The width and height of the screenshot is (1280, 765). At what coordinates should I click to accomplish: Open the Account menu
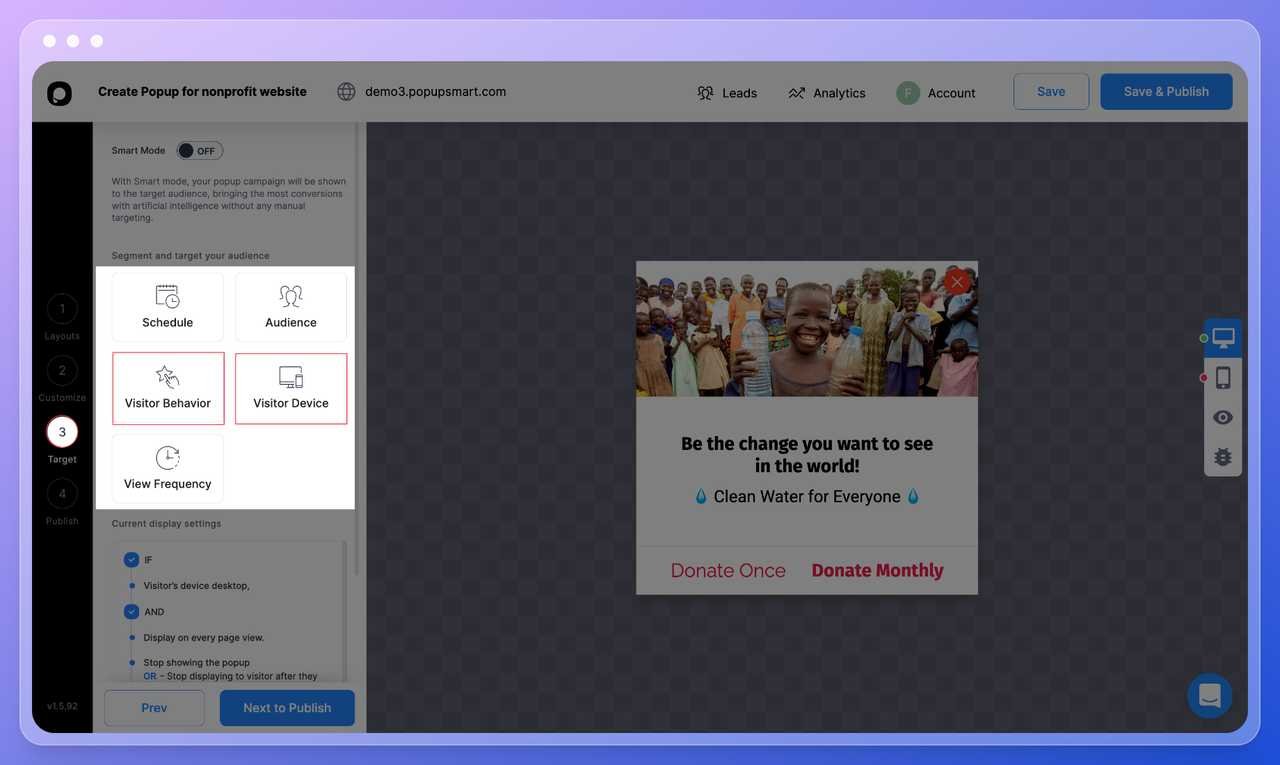(x=936, y=93)
